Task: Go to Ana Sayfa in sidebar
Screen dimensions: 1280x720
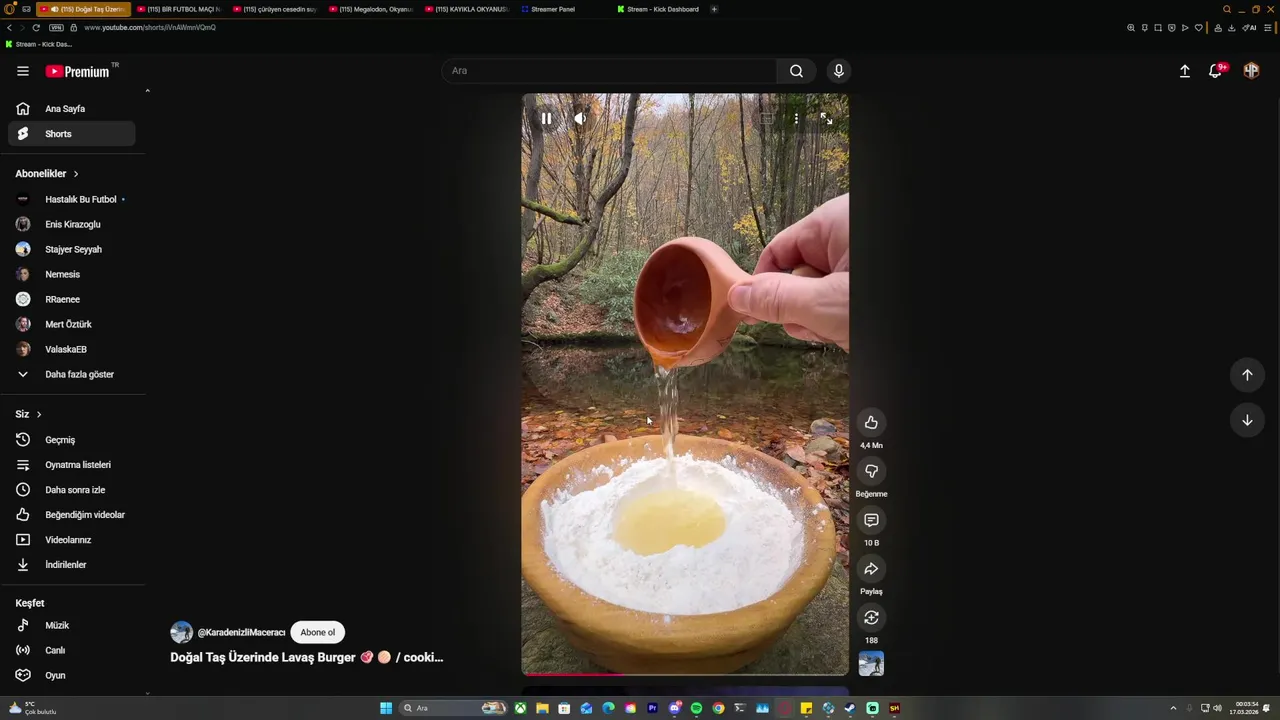Action: 72,109
